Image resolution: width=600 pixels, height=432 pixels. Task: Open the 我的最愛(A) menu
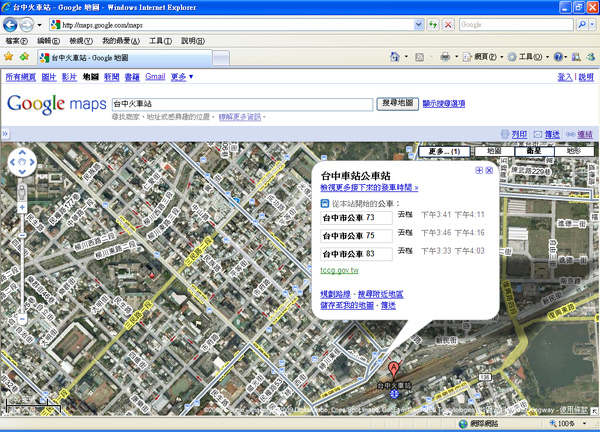pyautogui.click(x=121, y=41)
